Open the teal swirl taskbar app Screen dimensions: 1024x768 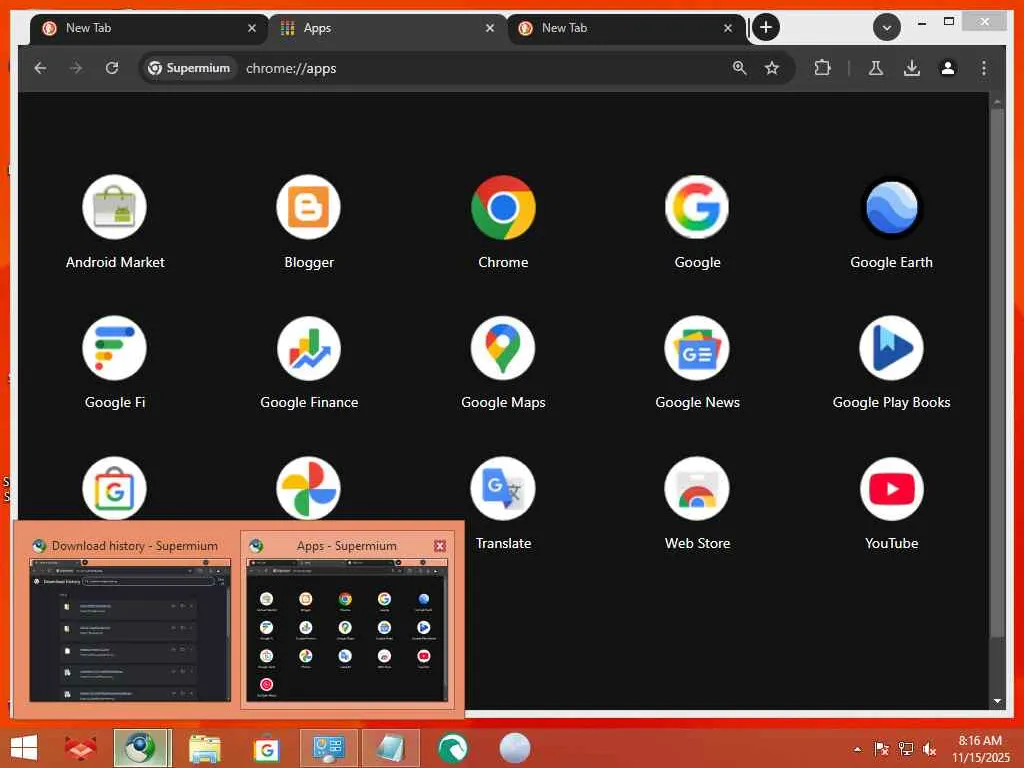point(453,748)
